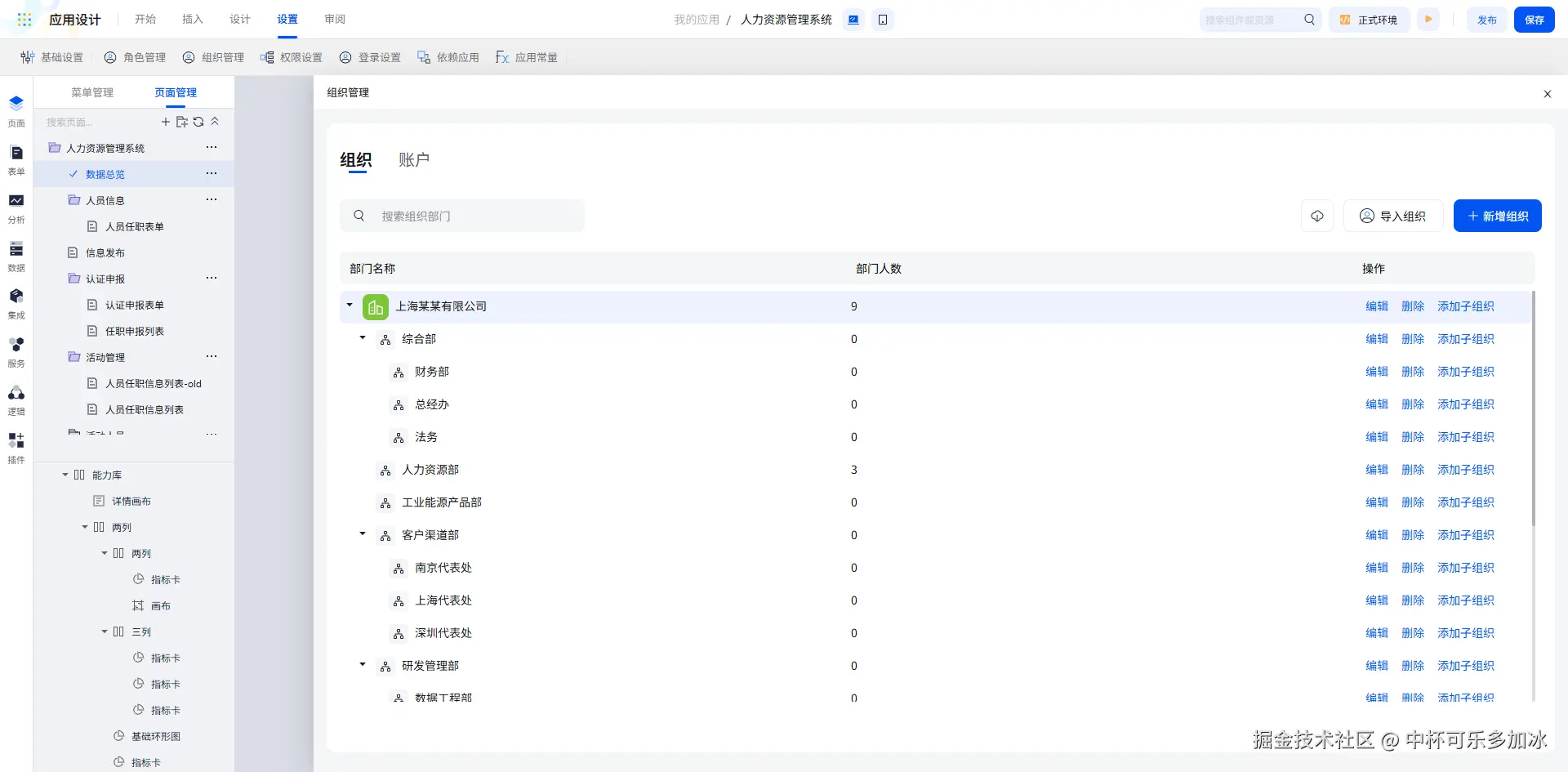Collapse the 上海某某有限公司 organization row
Screen dimensions: 1568x772
(350, 306)
